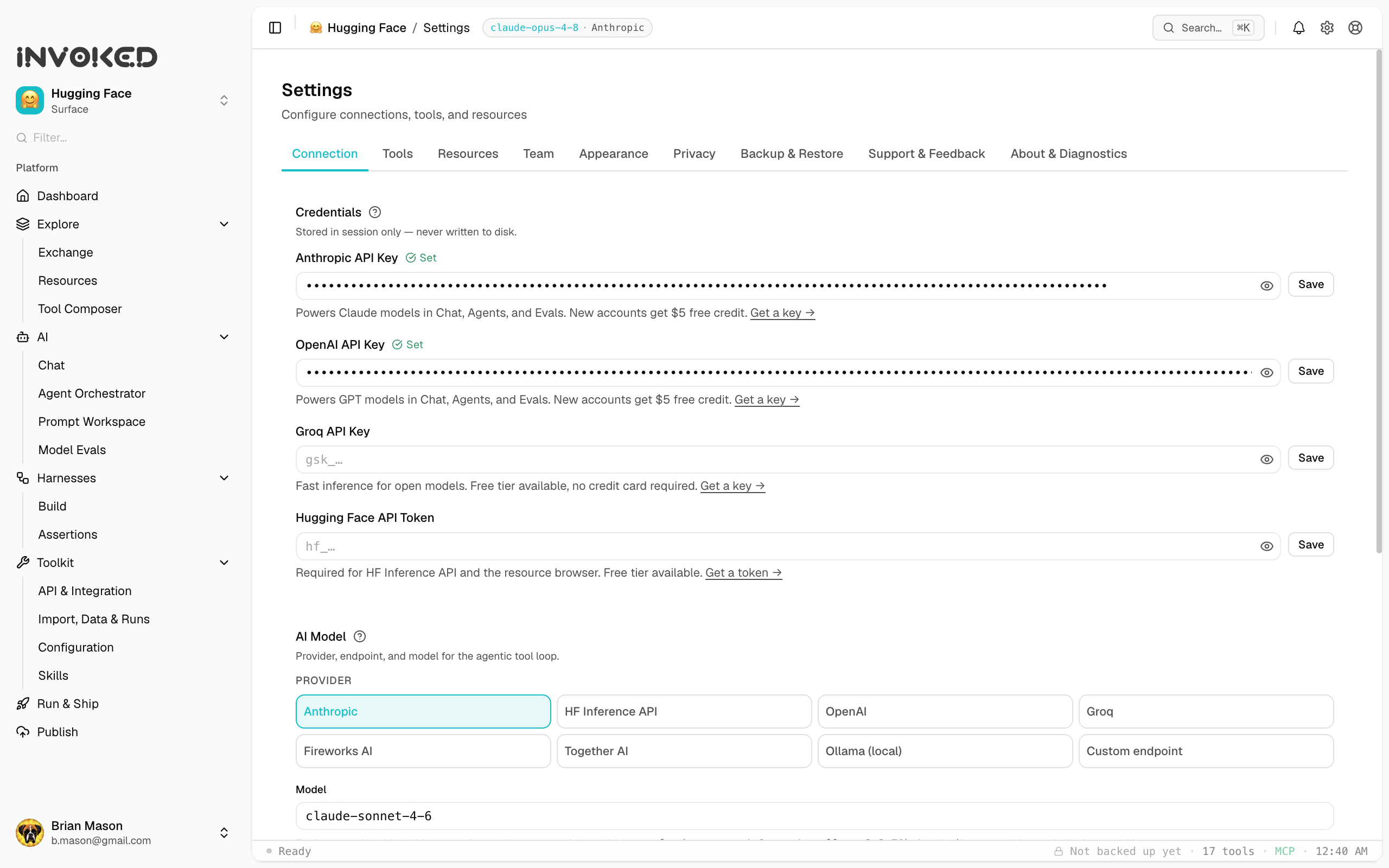Click the INVOKED logo
Screen dimensions: 1389x868
(87, 57)
